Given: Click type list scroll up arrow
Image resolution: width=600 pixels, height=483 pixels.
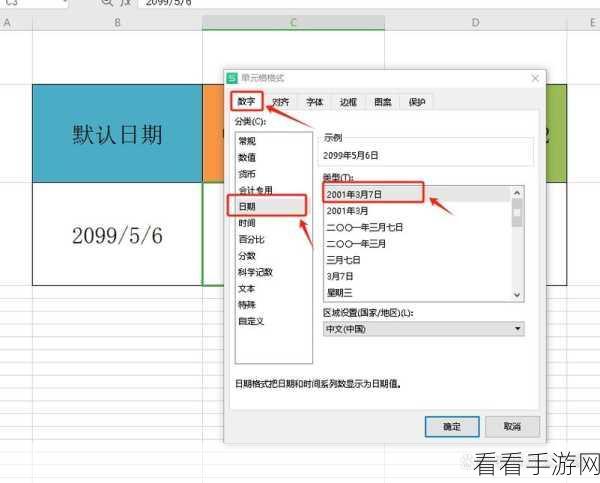Looking at the screenshot, I should coord(517,193).
